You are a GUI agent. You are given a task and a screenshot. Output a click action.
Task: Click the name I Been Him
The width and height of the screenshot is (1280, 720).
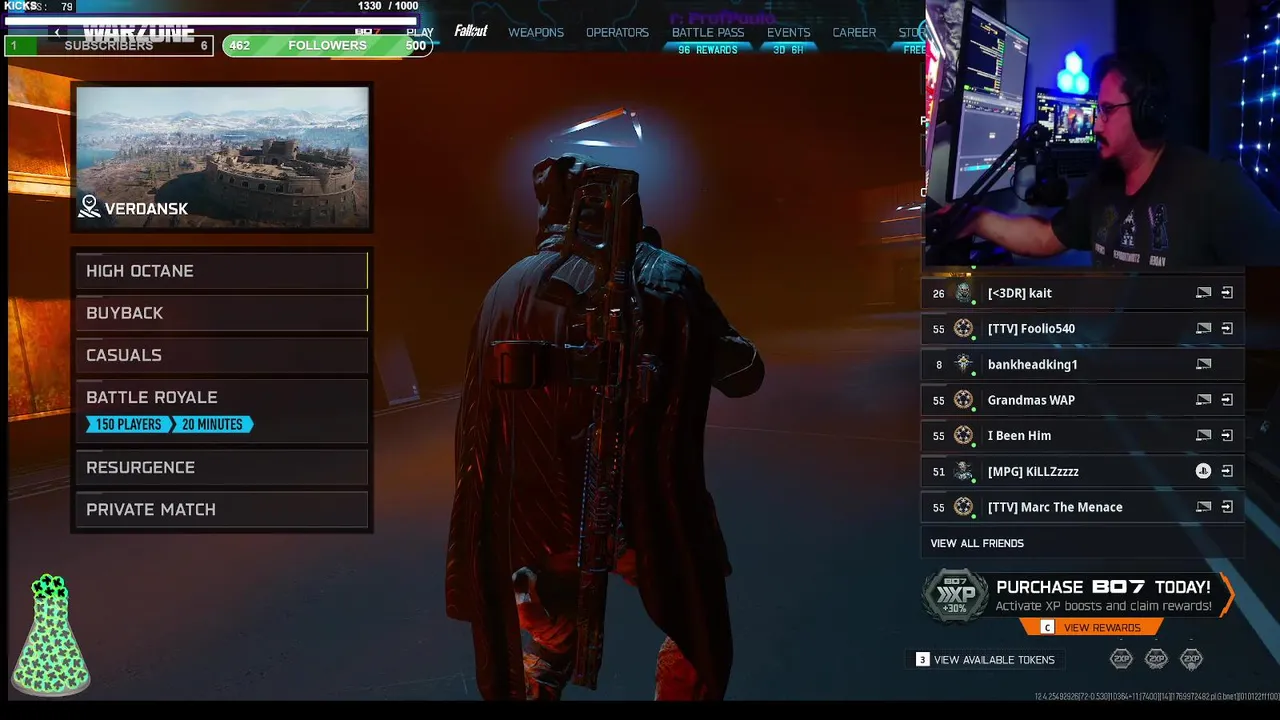[1019, 436]
